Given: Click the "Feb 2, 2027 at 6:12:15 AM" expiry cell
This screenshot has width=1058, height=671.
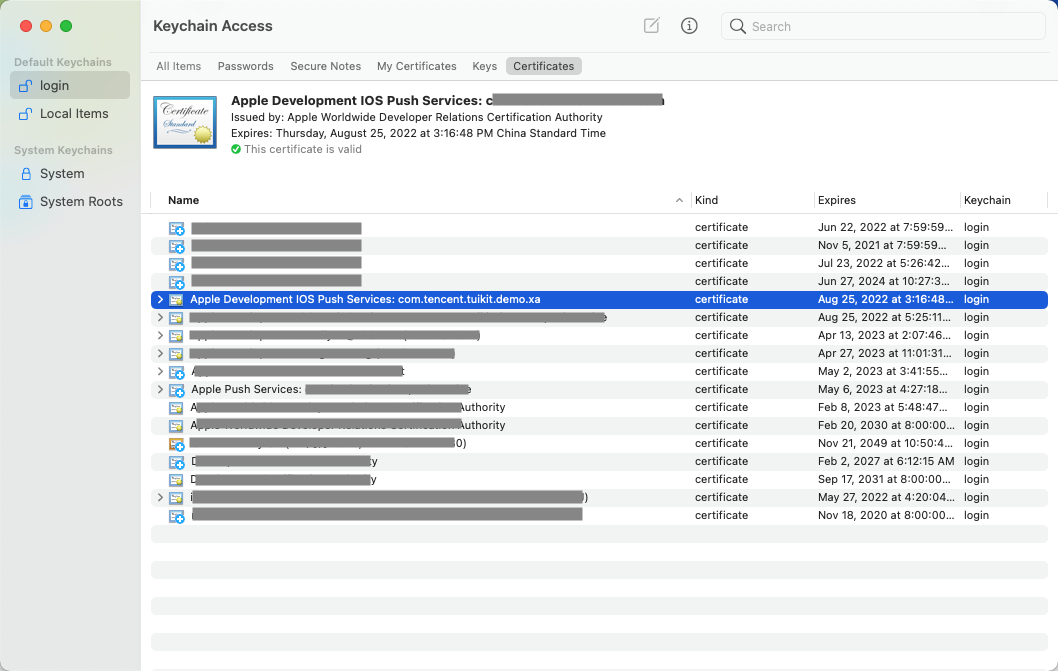Looking at the screenshot, I should tap(886, 461).
